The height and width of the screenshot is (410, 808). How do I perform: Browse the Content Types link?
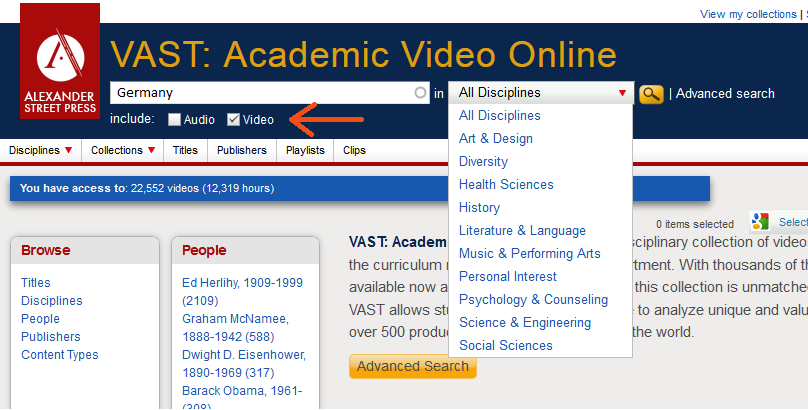(59, 355)
